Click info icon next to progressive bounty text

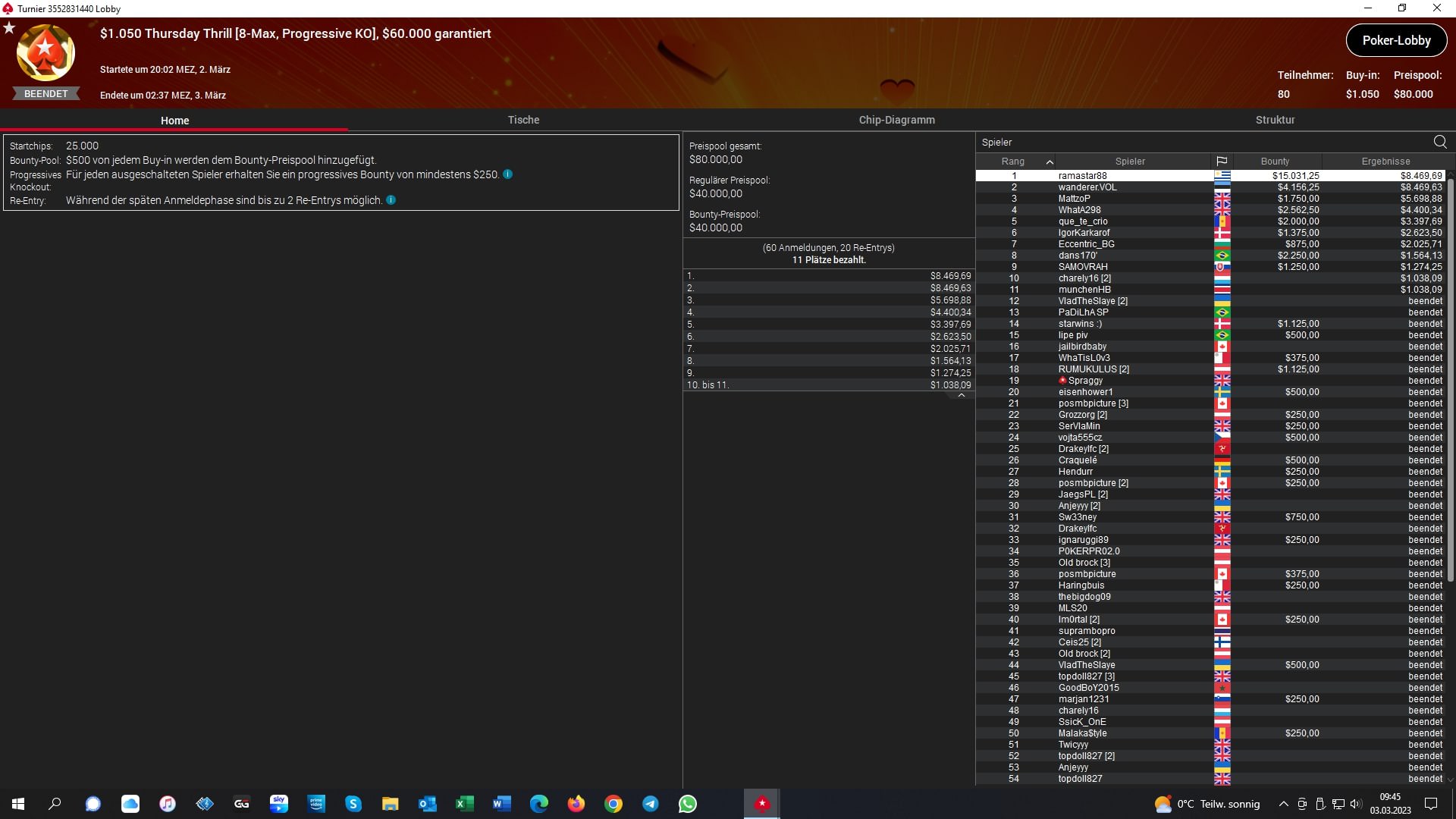click(508, 174)
